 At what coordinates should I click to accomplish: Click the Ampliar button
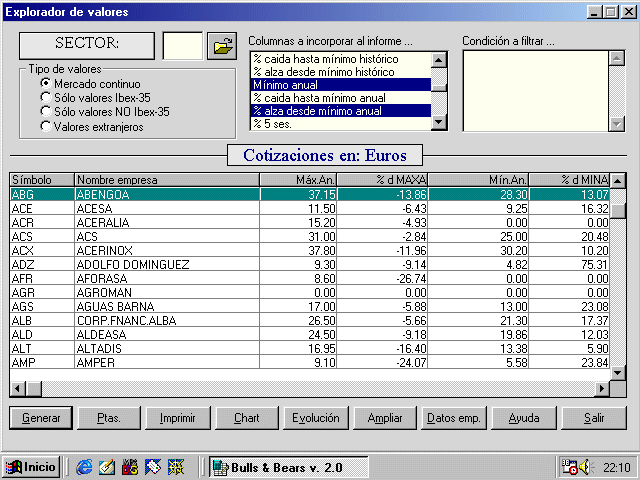tap(385, 418)
